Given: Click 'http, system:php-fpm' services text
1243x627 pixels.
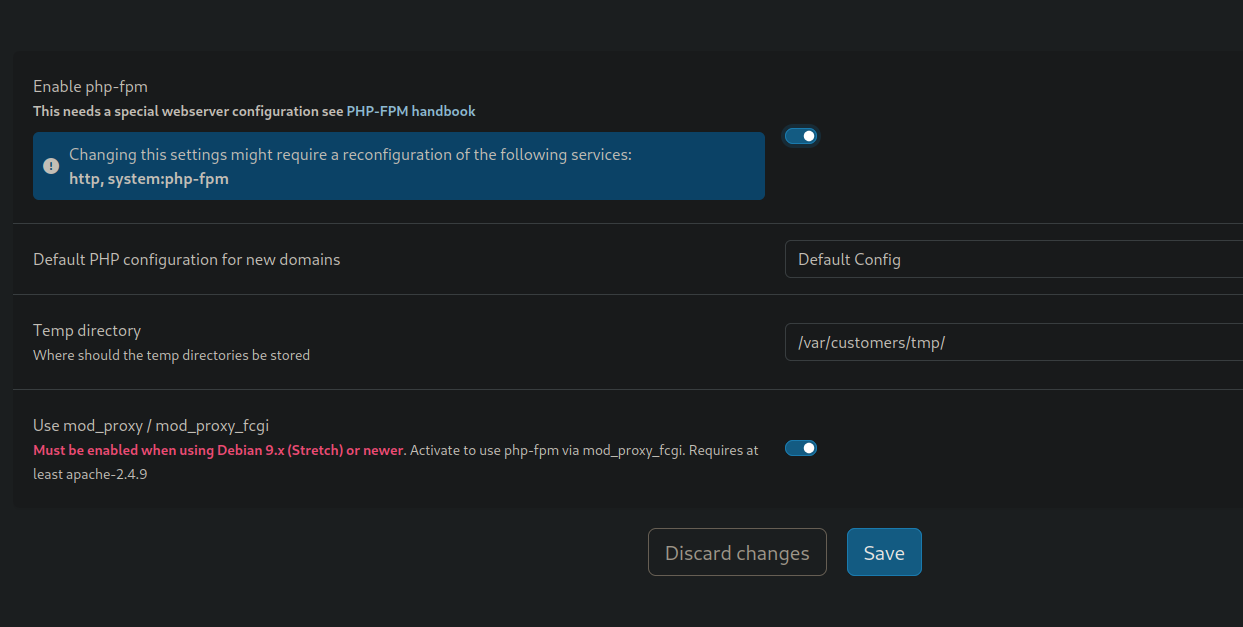Looking at the screenshot, I should 149,179.
